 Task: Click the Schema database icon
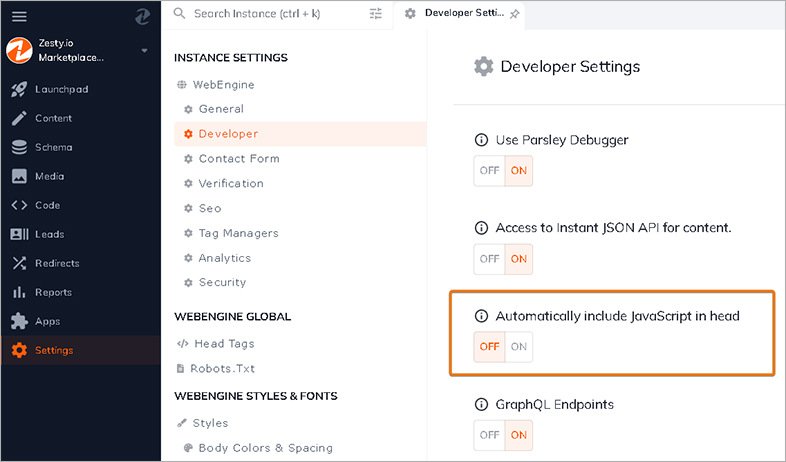pyautogui.click(x=19, y=147)
